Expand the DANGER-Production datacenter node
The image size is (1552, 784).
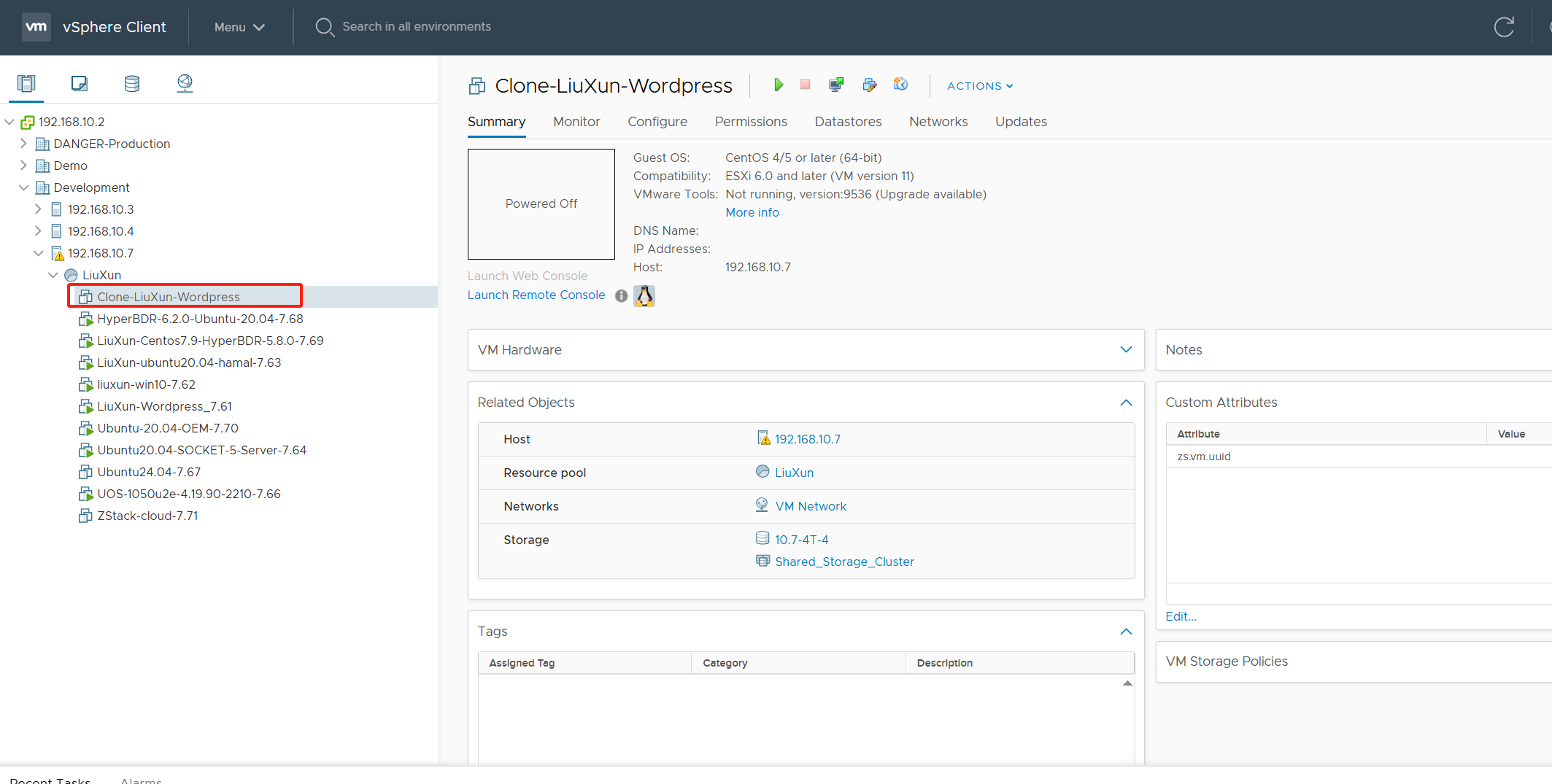tap(23, 144)
